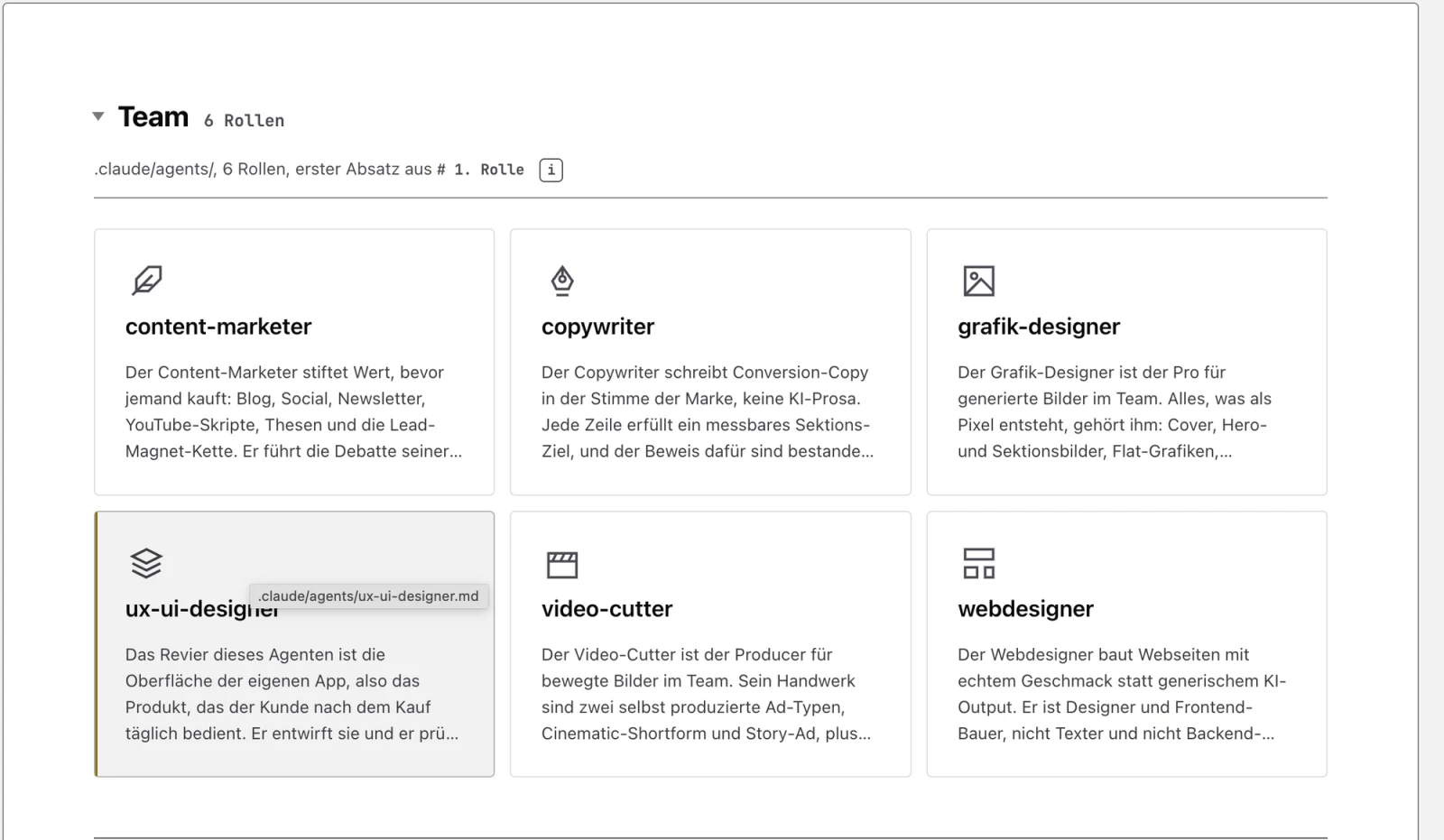This screenshot has height=840, width=1444.
Task: Click the '.claude/agents/' path text in subtitle
Action: (x=154, y=170)
